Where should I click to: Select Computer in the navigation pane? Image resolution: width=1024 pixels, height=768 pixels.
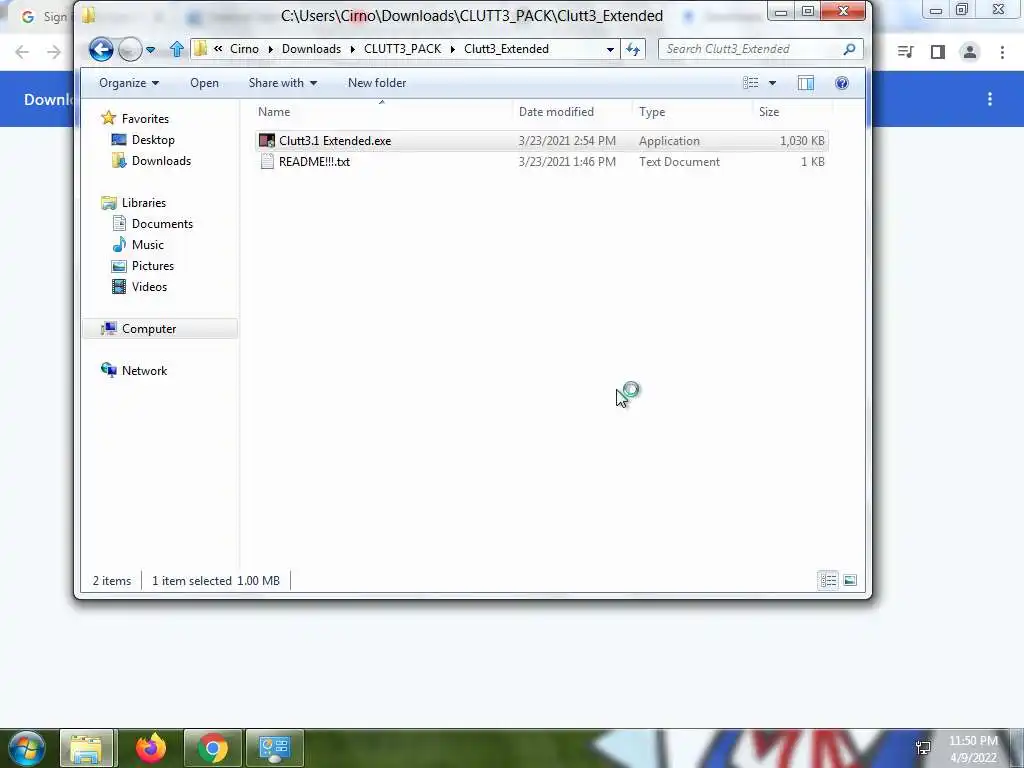160,328
